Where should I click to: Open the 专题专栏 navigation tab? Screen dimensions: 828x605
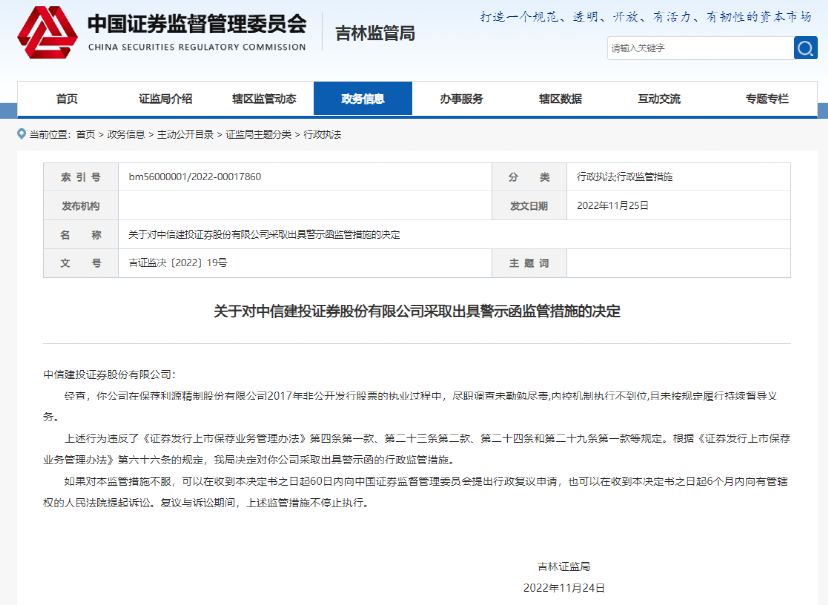(766, 99)
